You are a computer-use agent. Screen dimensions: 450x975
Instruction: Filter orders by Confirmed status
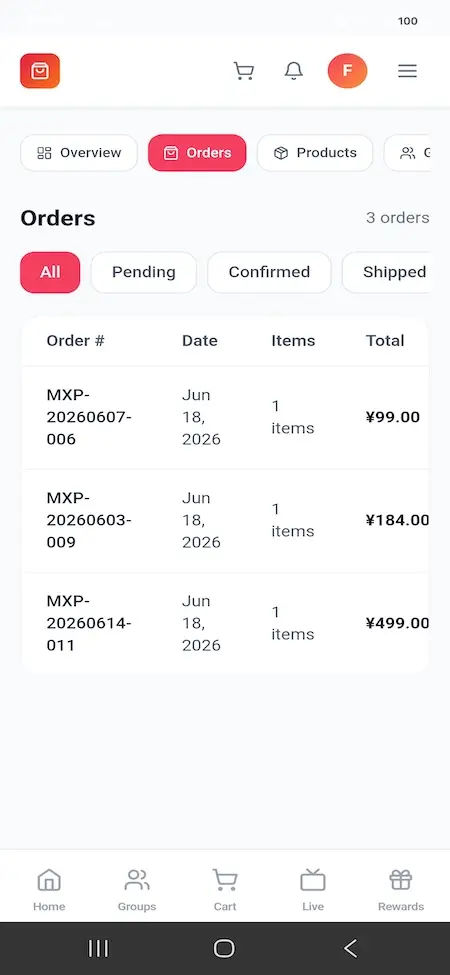point(269,272)
